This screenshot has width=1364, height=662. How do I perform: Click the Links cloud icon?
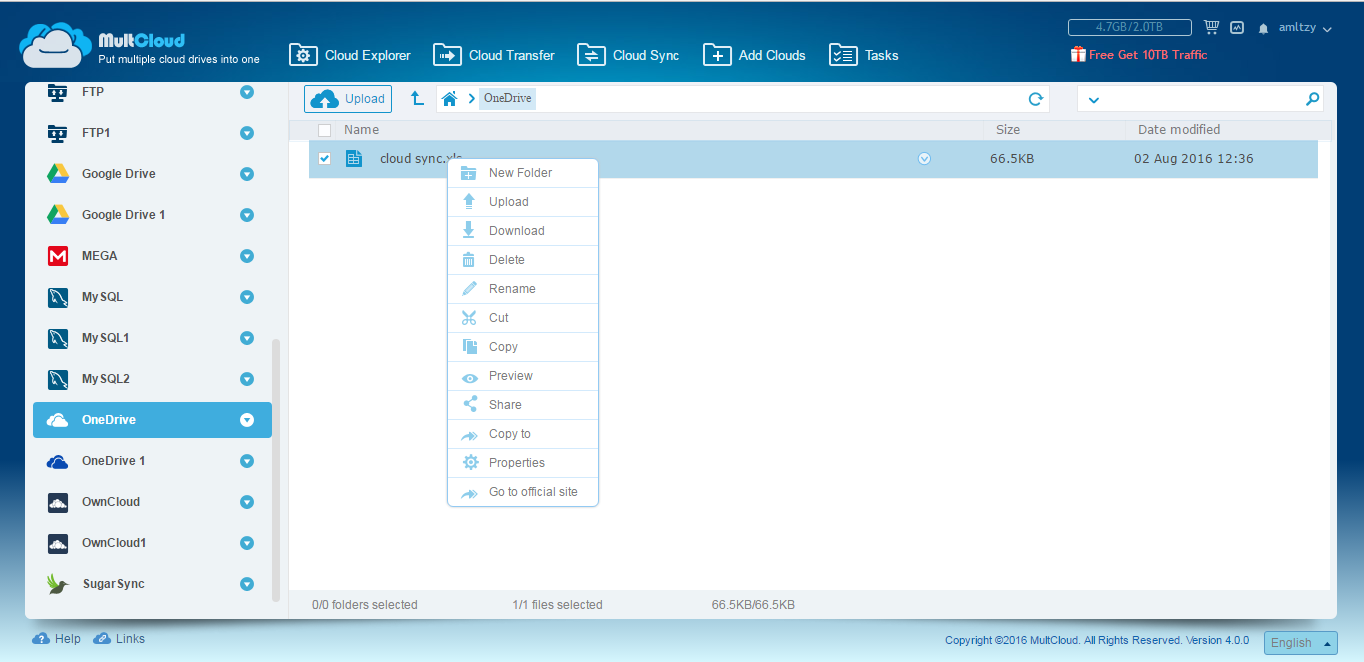(102, 638)
